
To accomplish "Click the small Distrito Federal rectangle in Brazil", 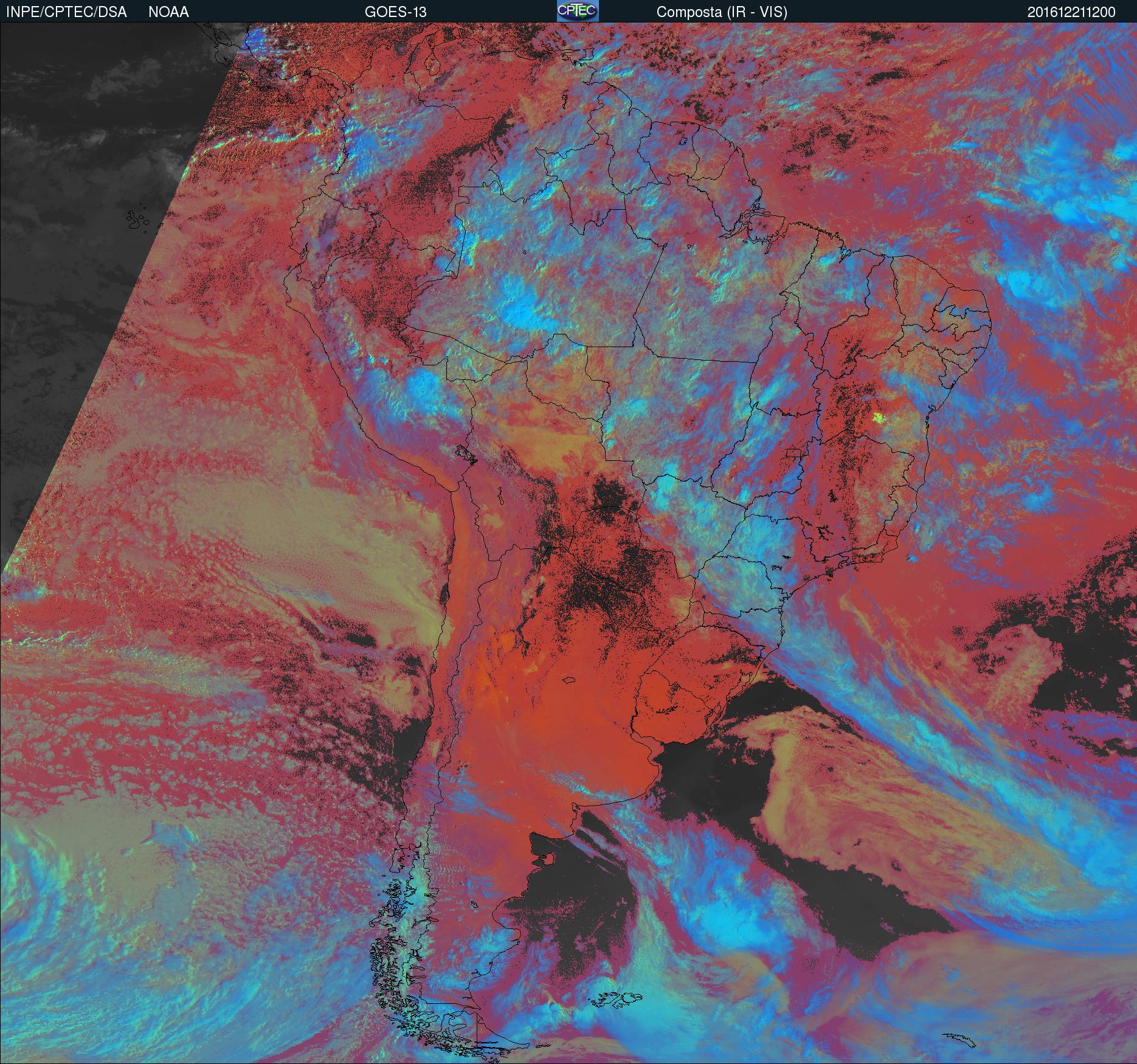I will (x=794, y=452).
